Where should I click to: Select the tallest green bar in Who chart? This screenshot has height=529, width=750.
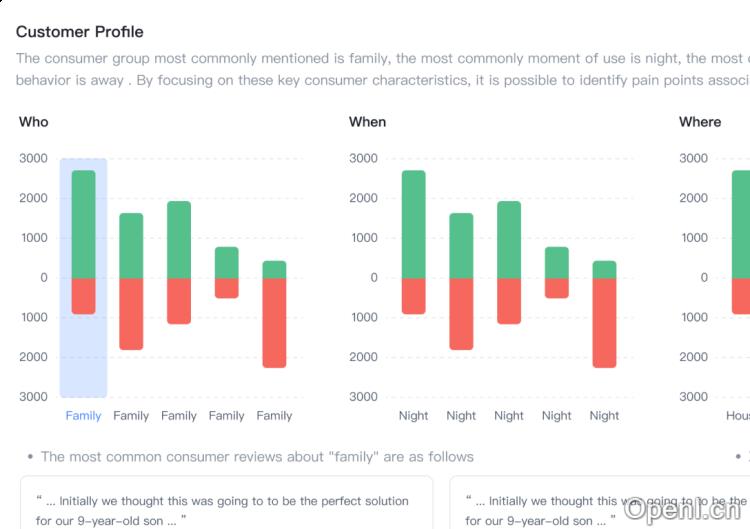[83, 224]
